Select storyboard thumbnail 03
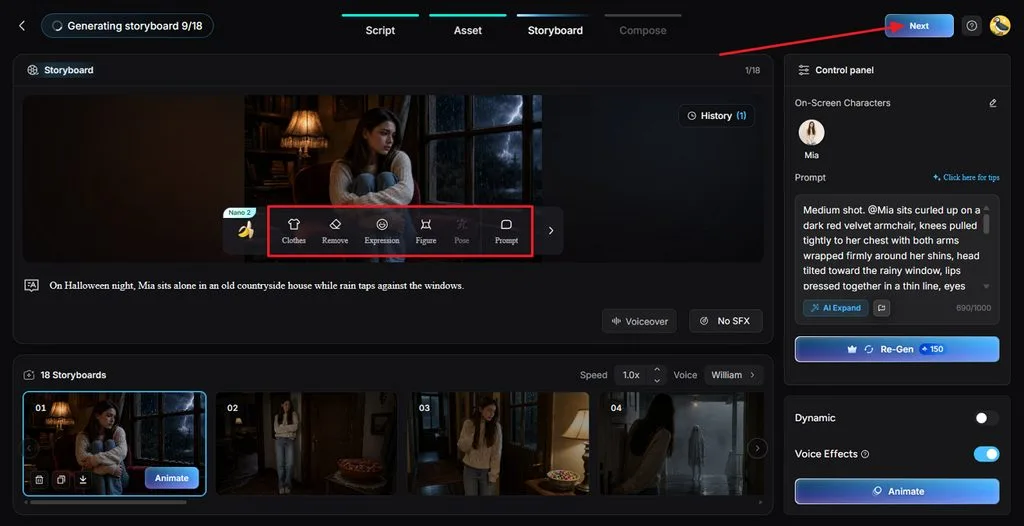The width and height of the screenshot is (1024, 526). (x=498, y=443)
